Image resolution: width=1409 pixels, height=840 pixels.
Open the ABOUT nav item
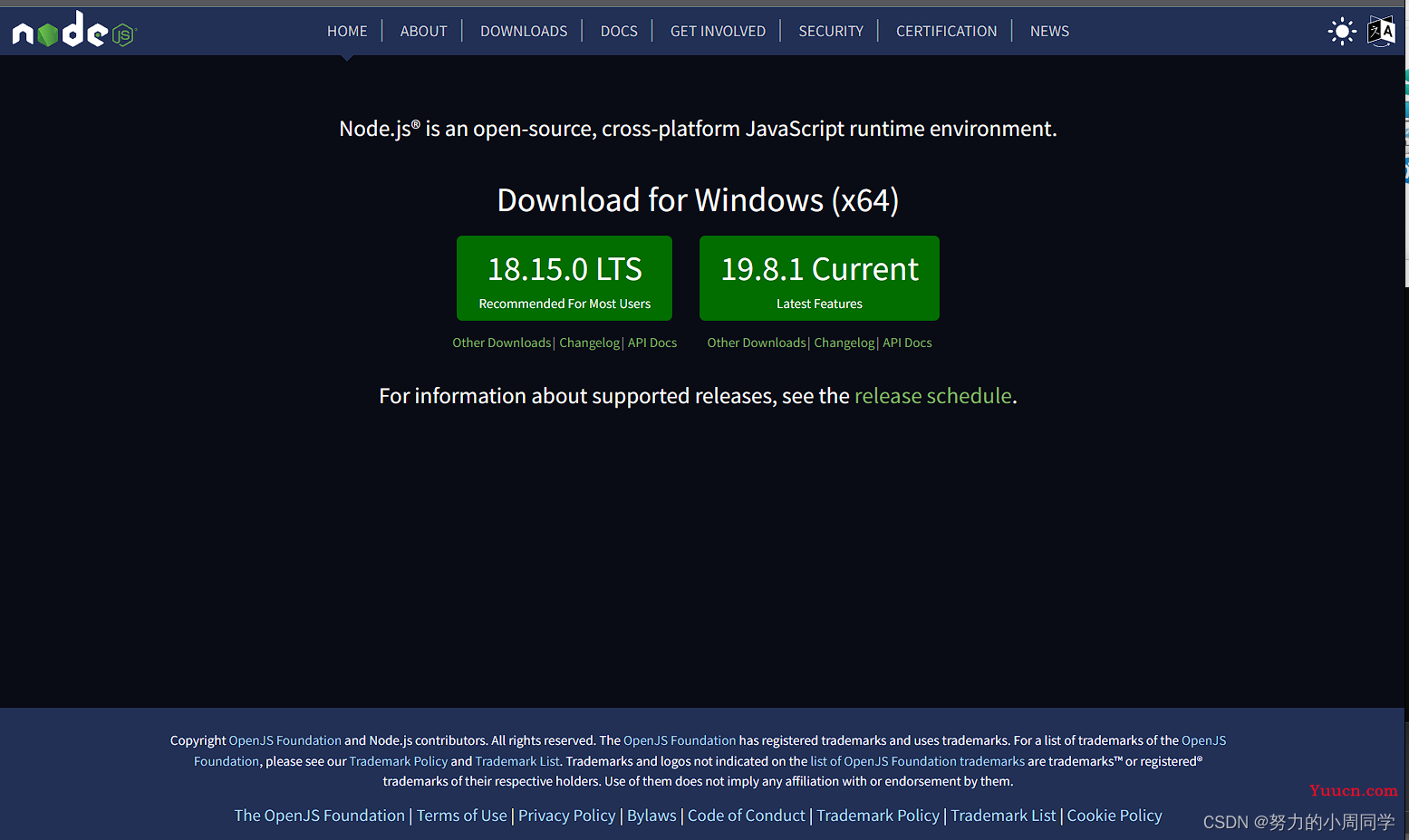click(x=424, y=31)
